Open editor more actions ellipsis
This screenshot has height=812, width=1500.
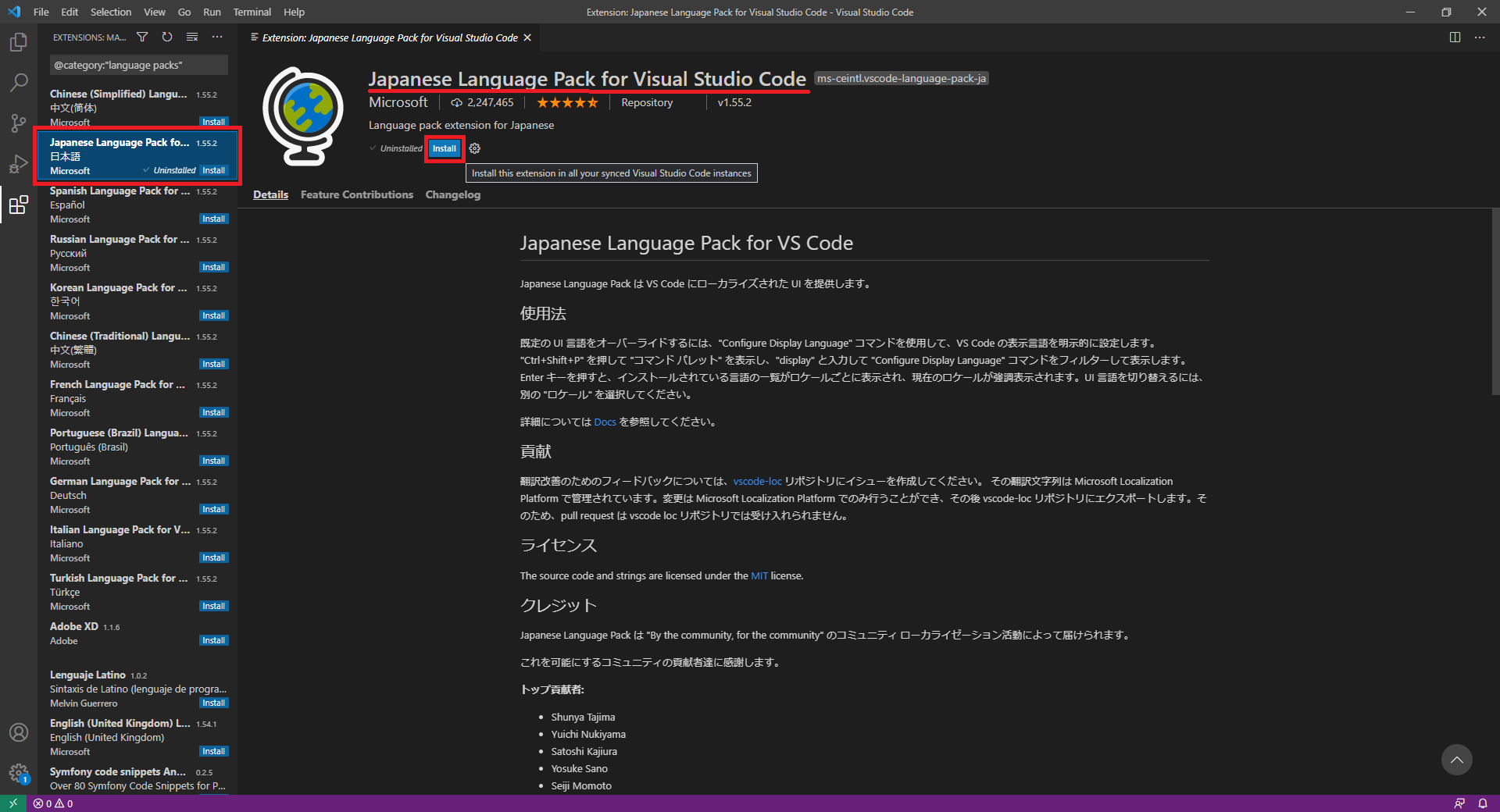point(1480,37)
